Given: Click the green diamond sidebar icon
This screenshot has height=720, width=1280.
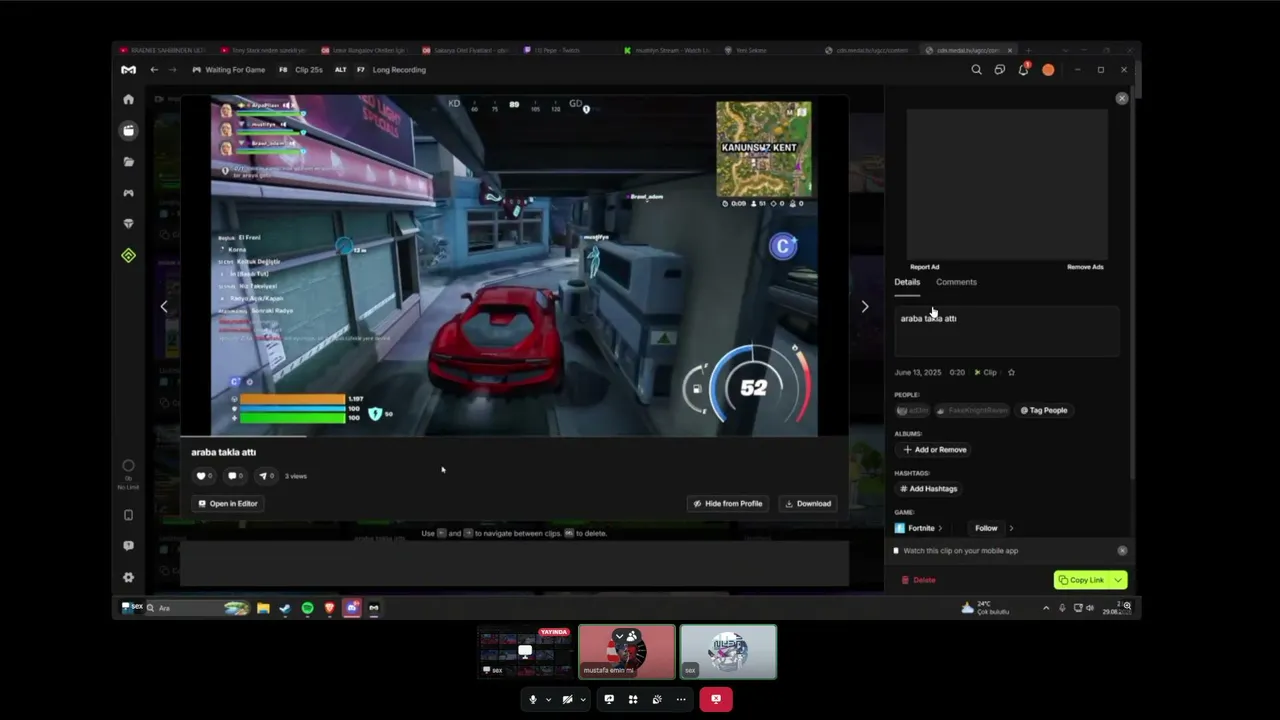Looking at the screenshot, I should point(128,256).
